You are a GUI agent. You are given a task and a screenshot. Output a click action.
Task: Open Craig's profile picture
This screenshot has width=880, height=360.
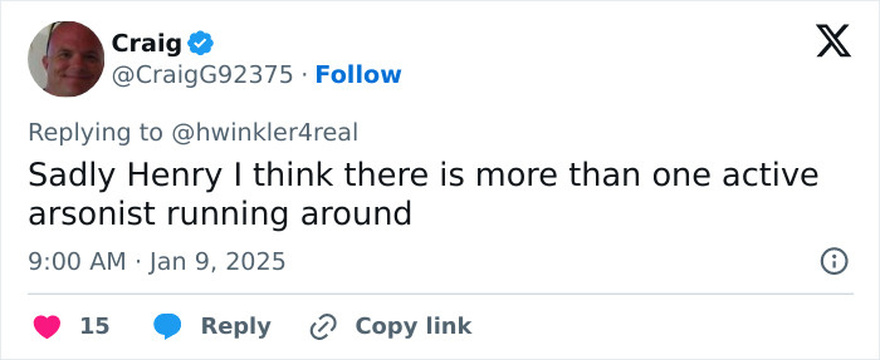[66, 59]
